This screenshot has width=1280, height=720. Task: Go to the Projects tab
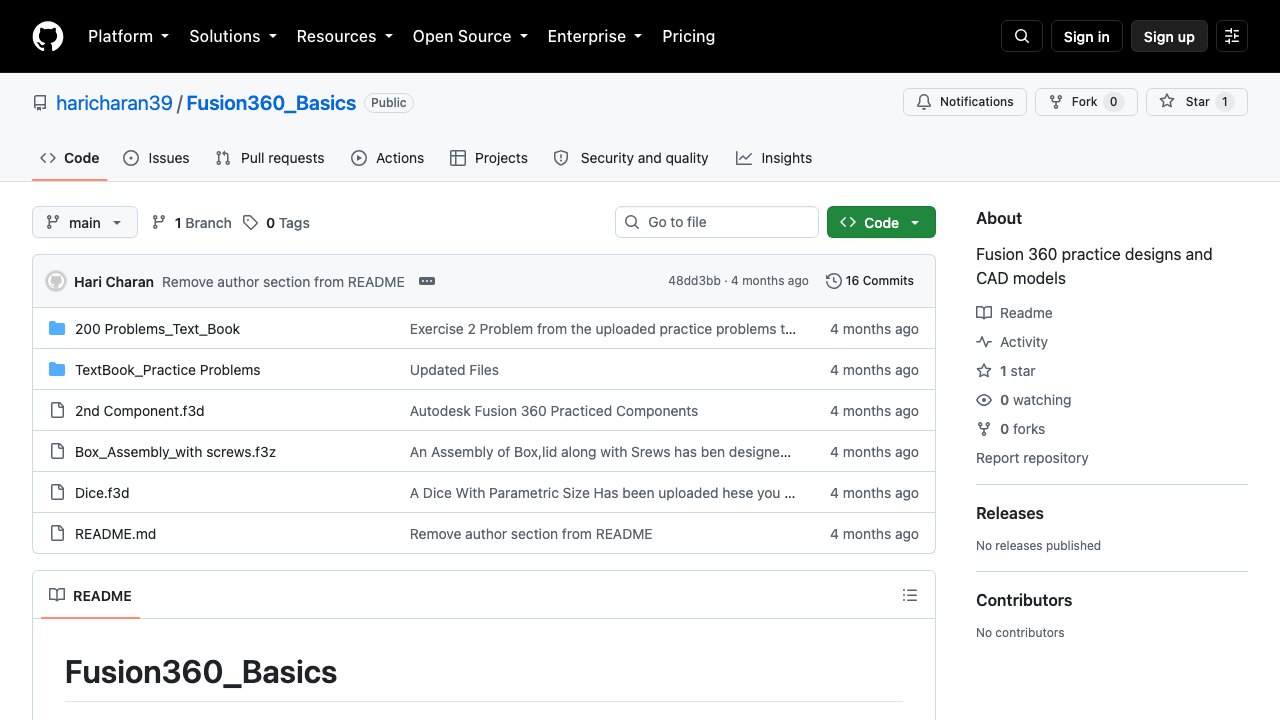click(489, 158)
